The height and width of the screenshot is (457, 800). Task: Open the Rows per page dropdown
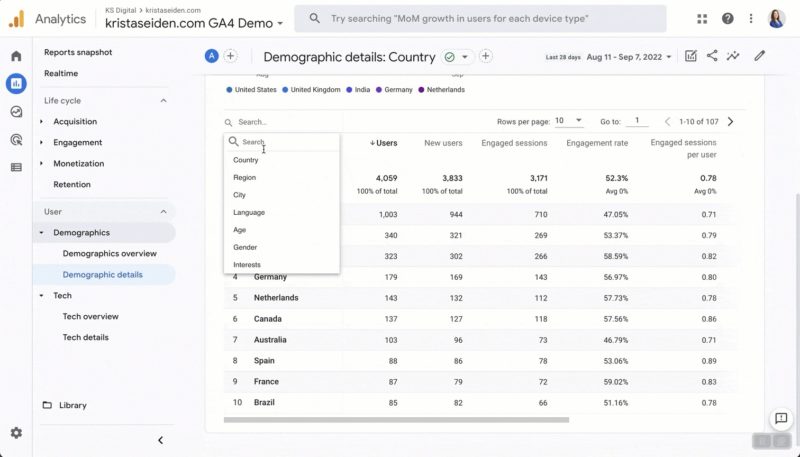(568, 121)
